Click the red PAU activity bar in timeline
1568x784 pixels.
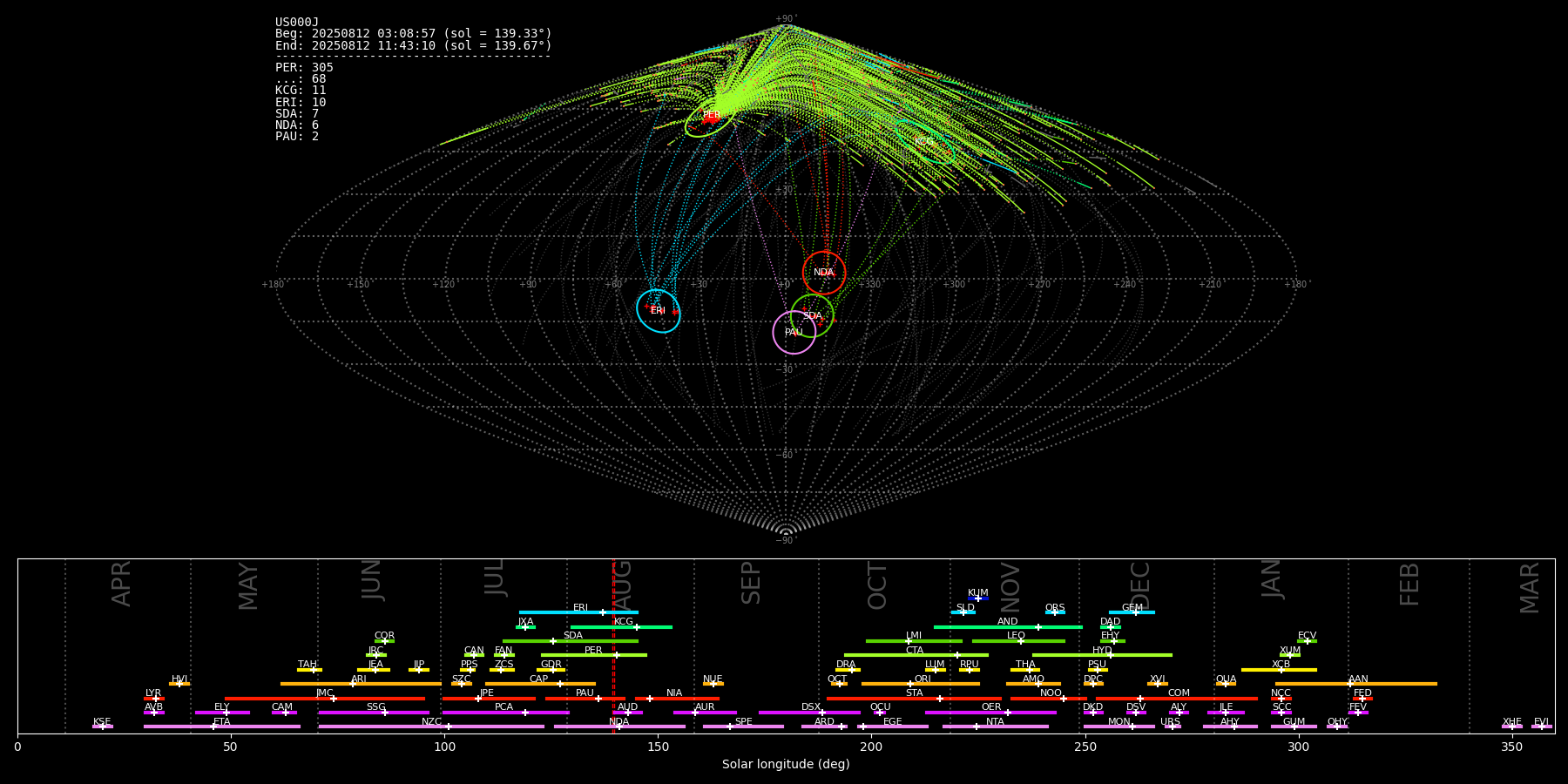point(585,699)
